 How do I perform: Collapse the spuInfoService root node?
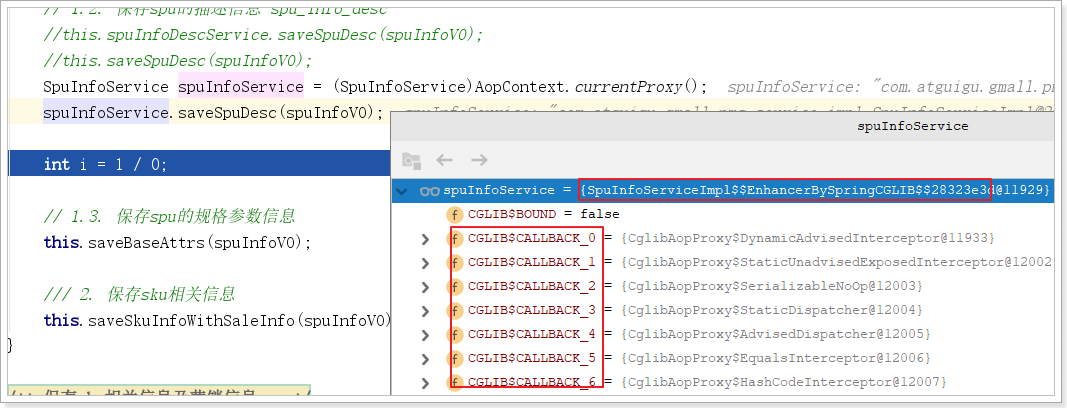[402, 190]
